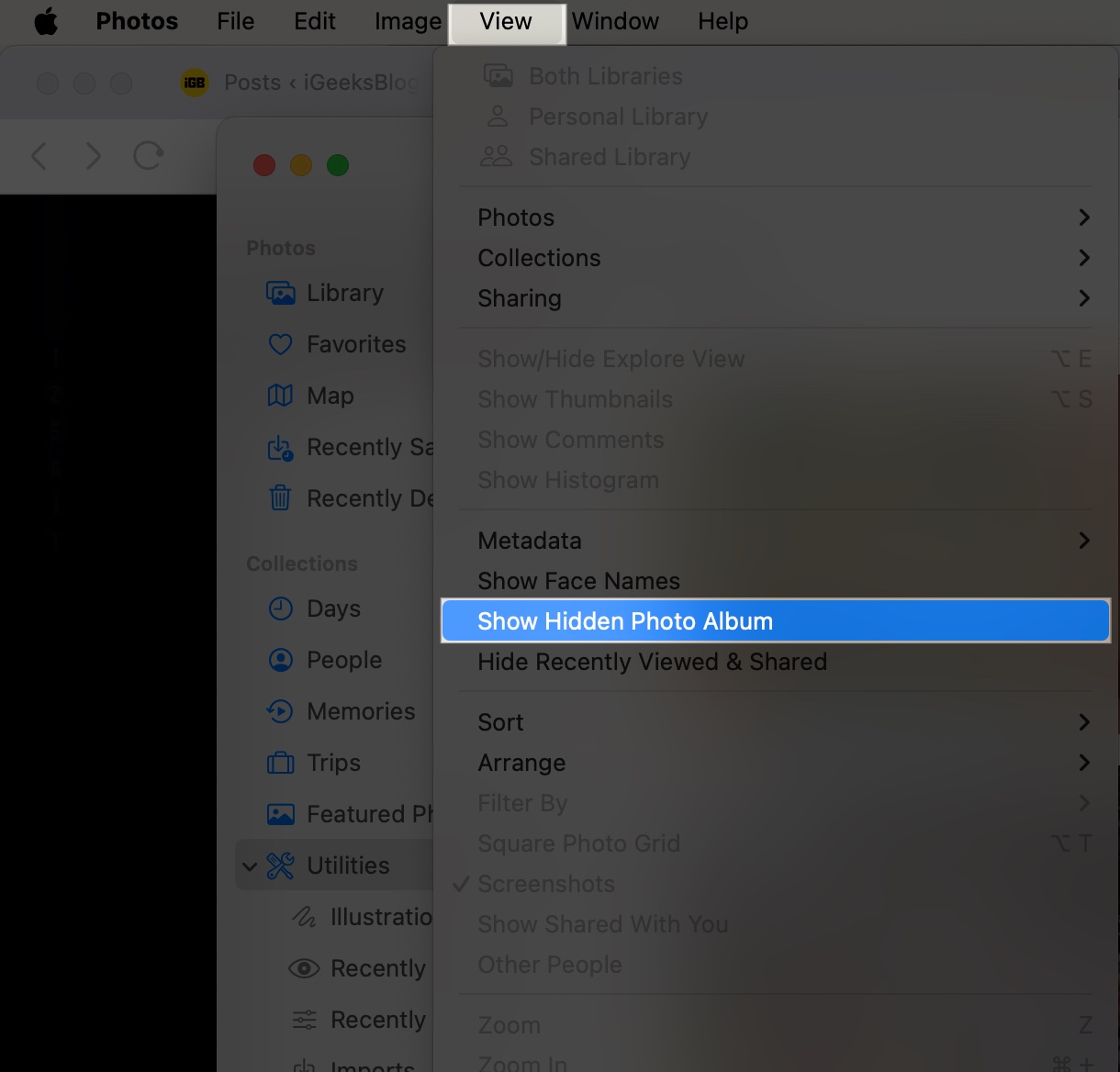Viewport: 1120px width, 1072px height.
Task: Open the Window menu
Action: [x=615, y=21]
